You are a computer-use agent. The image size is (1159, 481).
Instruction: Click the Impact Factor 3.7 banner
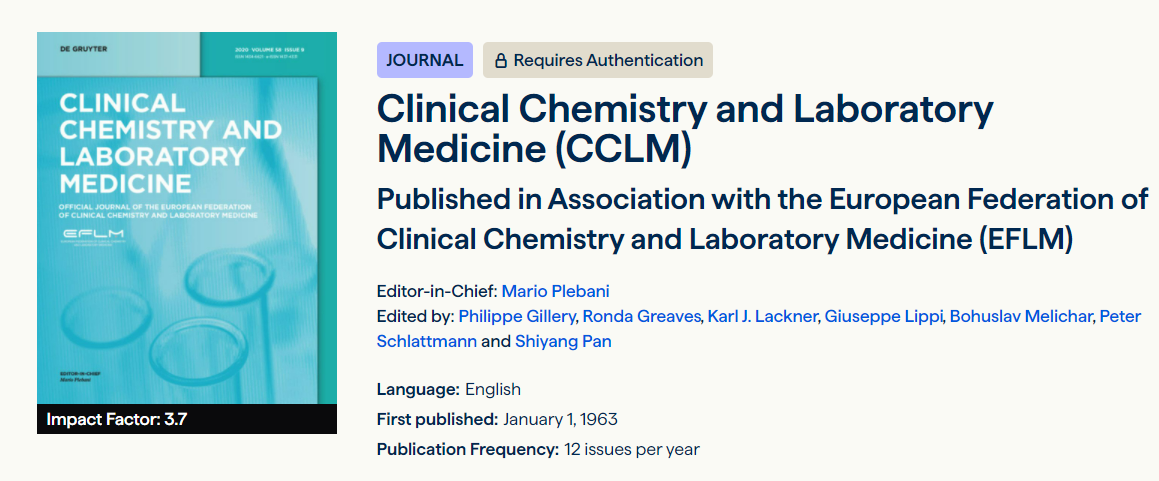[x=117, y=419]
